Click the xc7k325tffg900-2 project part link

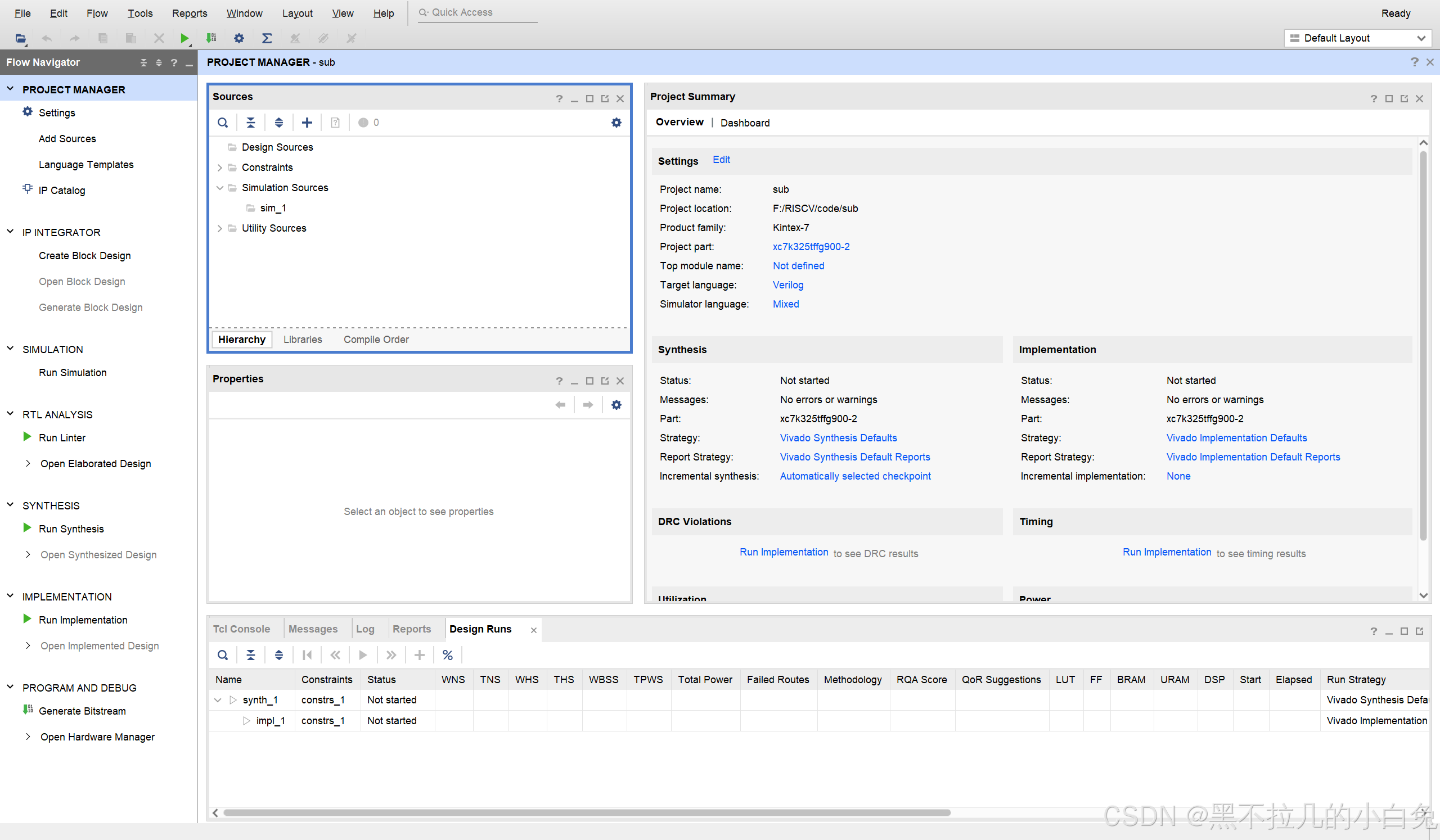click(811, 247)
